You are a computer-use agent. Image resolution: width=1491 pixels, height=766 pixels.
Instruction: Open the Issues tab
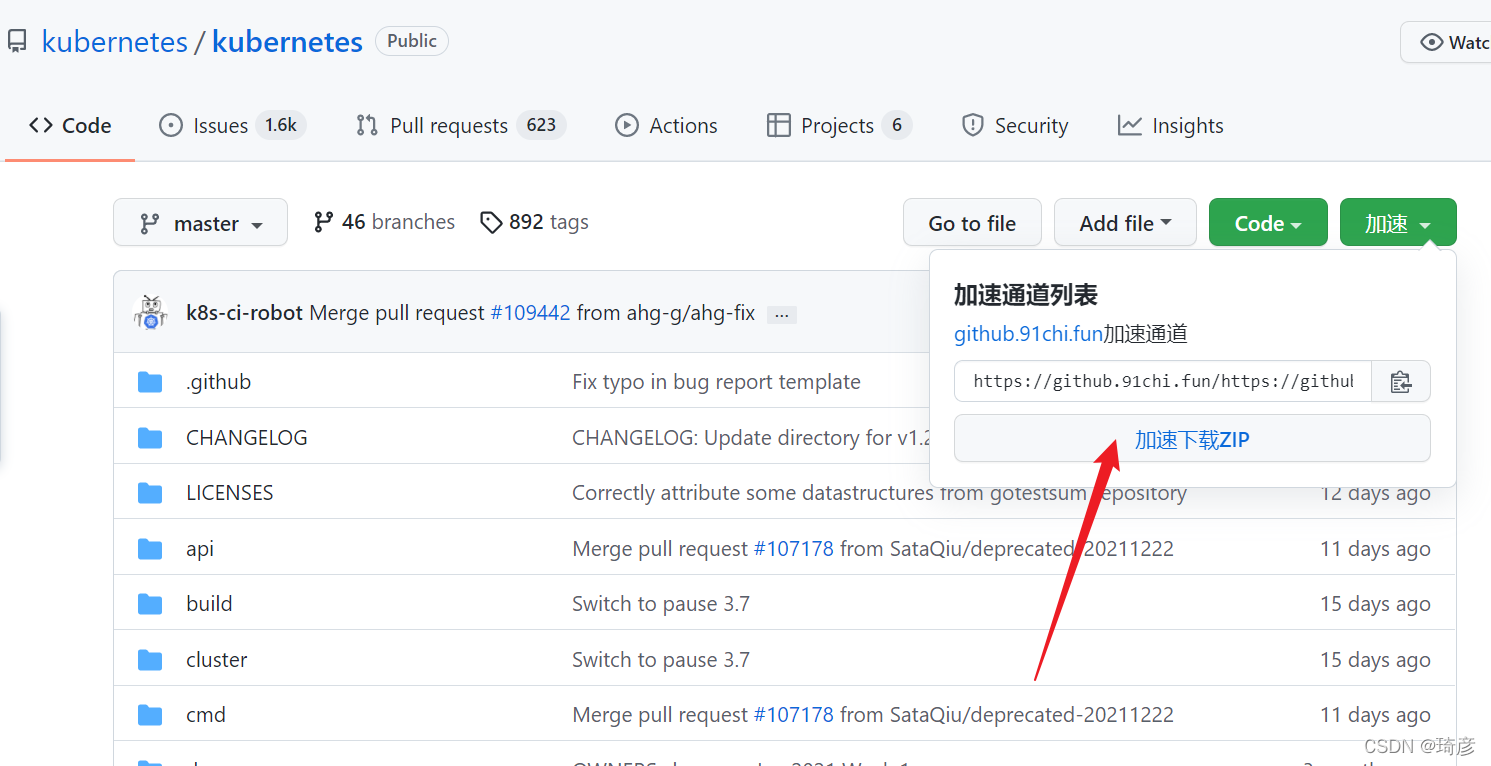tap(232, 125)
